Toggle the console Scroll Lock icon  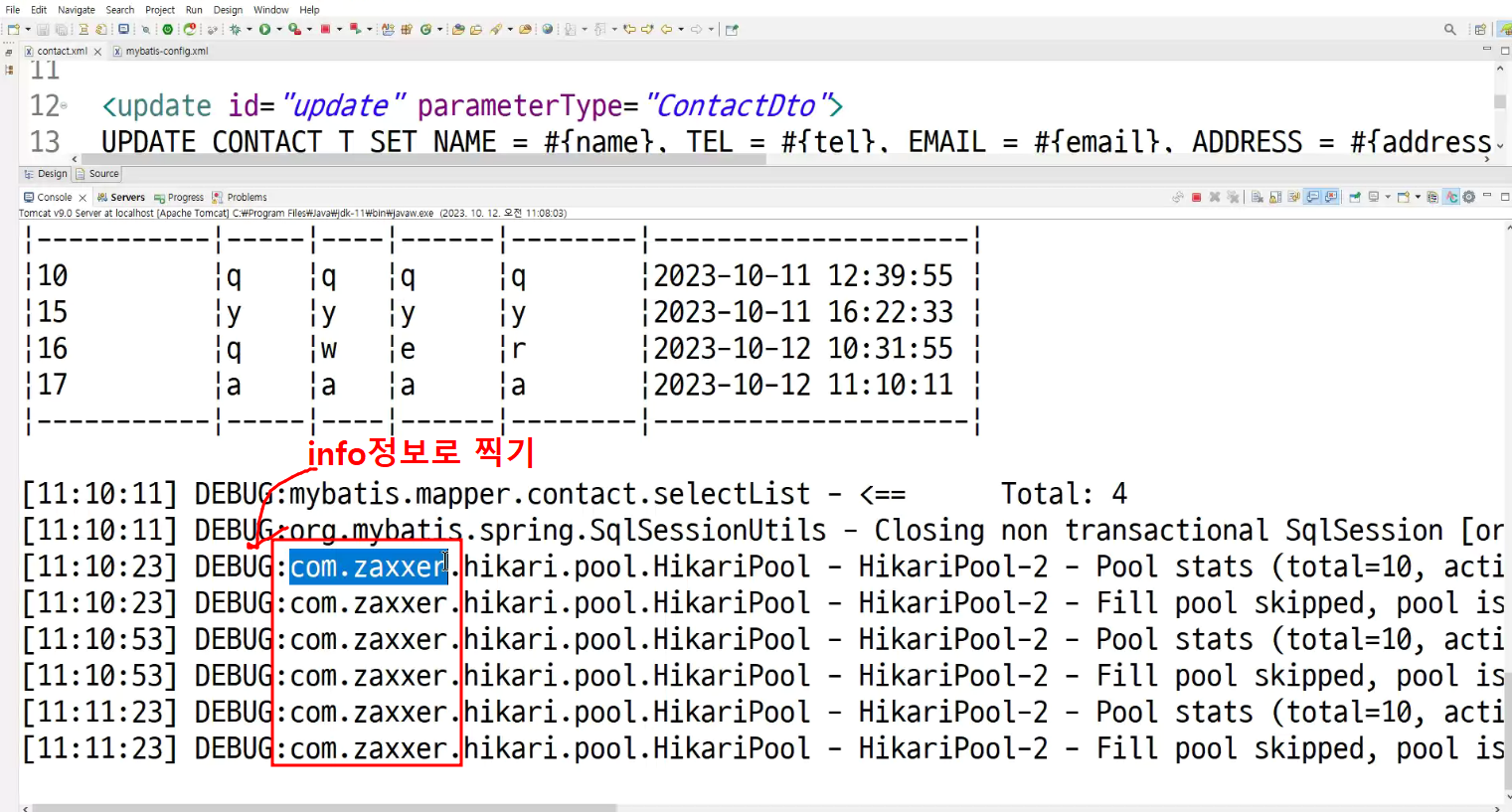point(1275,197)
